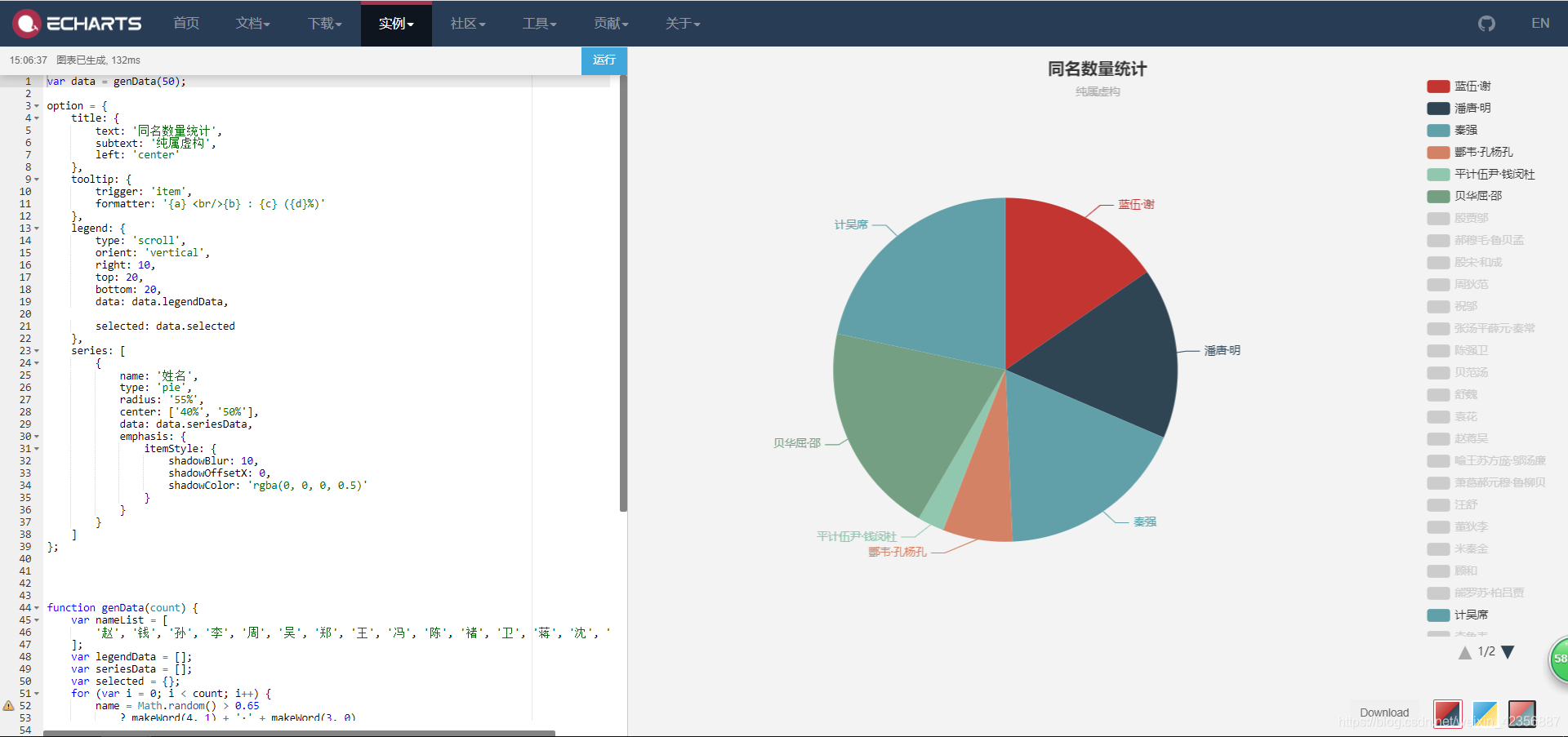This screenshot has width=1568, height=737.
Task: Toggle legend item 秦强
Action: pos(1452,131)
